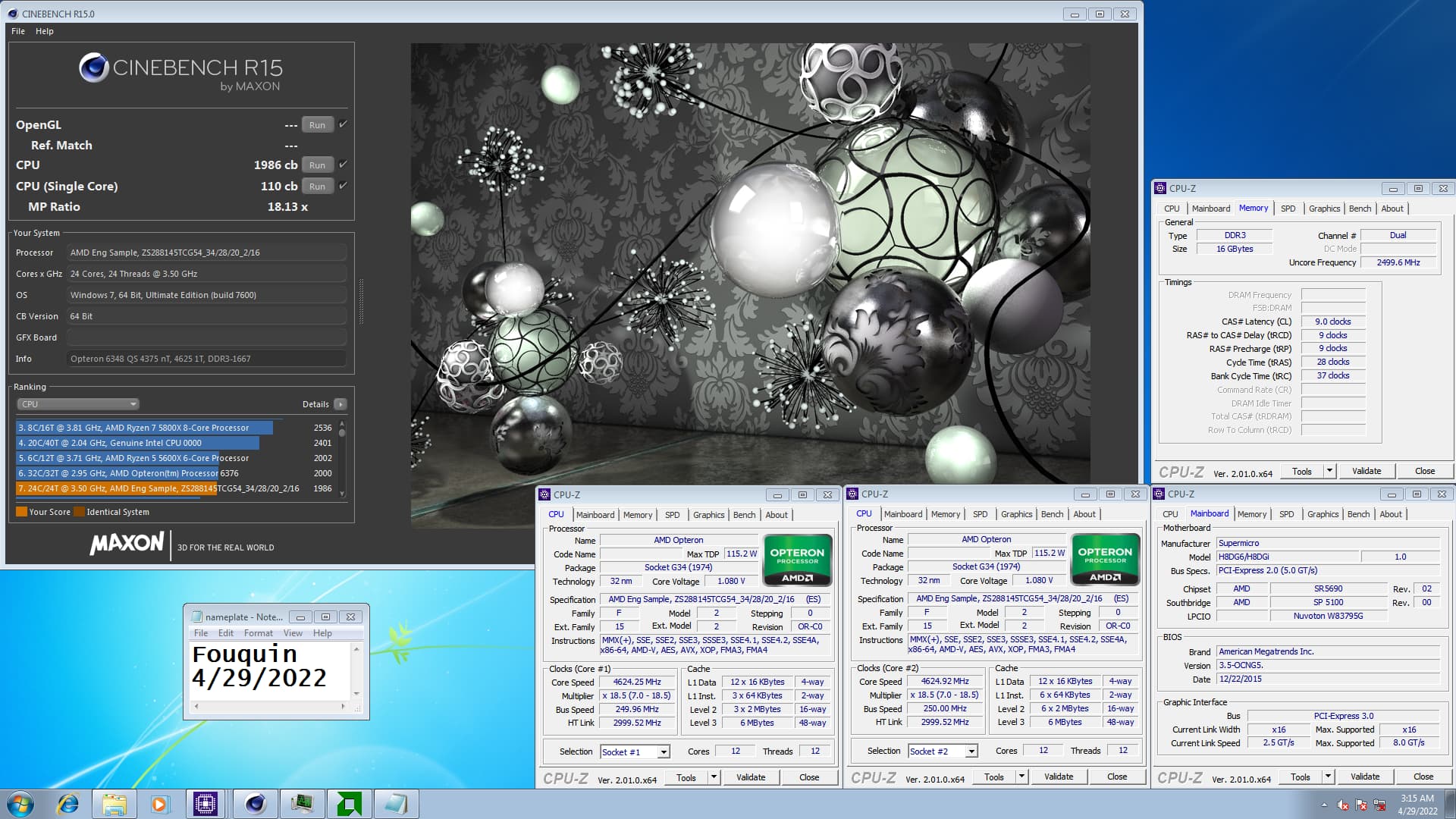
Task: Open the Action Center flag tray icon
Action: pyautogui.click(x=1361, y=805)
